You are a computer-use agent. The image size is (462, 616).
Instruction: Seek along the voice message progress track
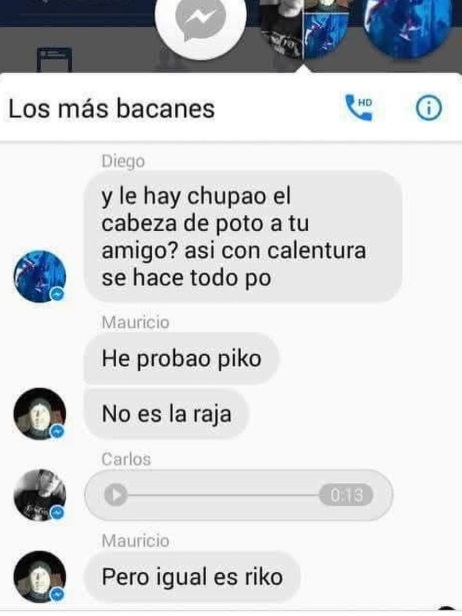tap(223, 495)
